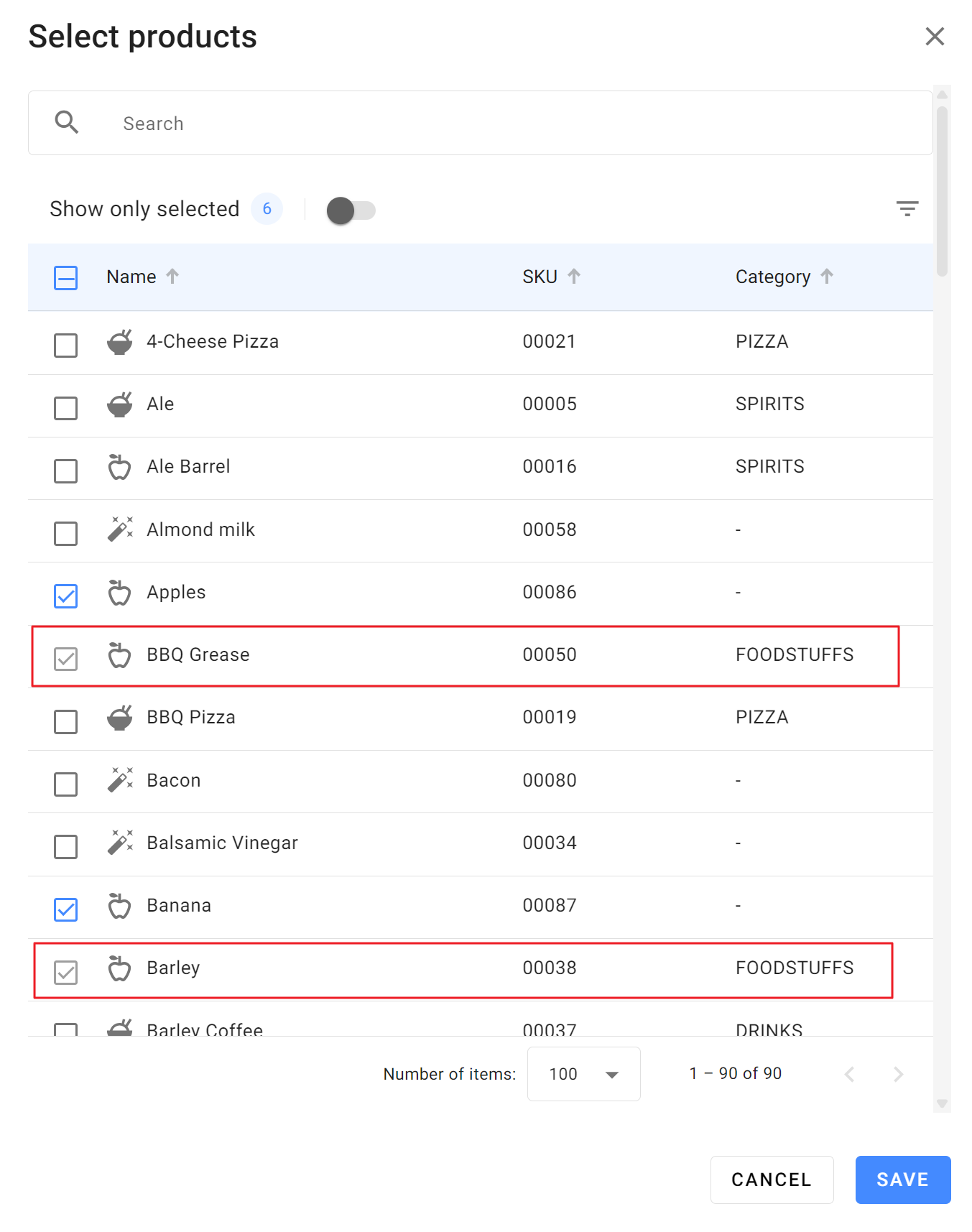Click into the Search input field
The image size is (972, 1232).
tap(503, 124)
